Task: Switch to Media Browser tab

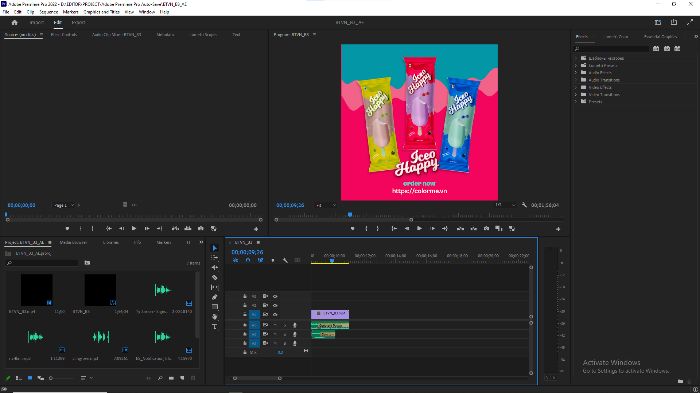Action: pyautogui.click(x=73, y=242)
